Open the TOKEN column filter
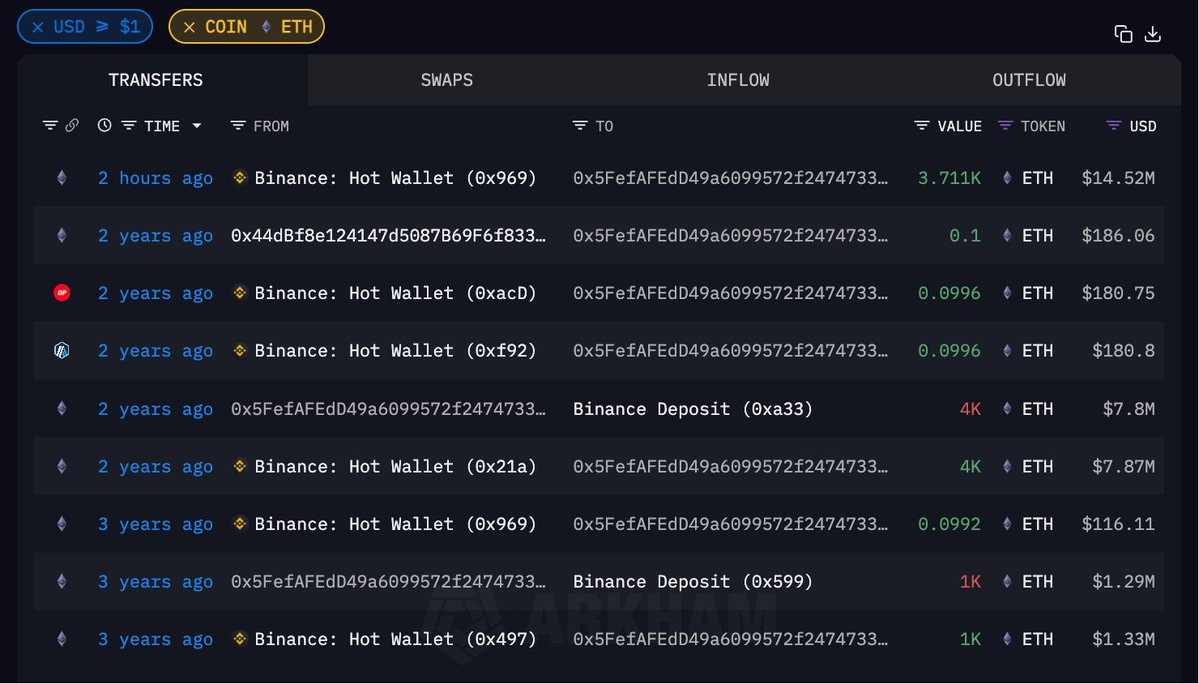 click(1005, 125)
